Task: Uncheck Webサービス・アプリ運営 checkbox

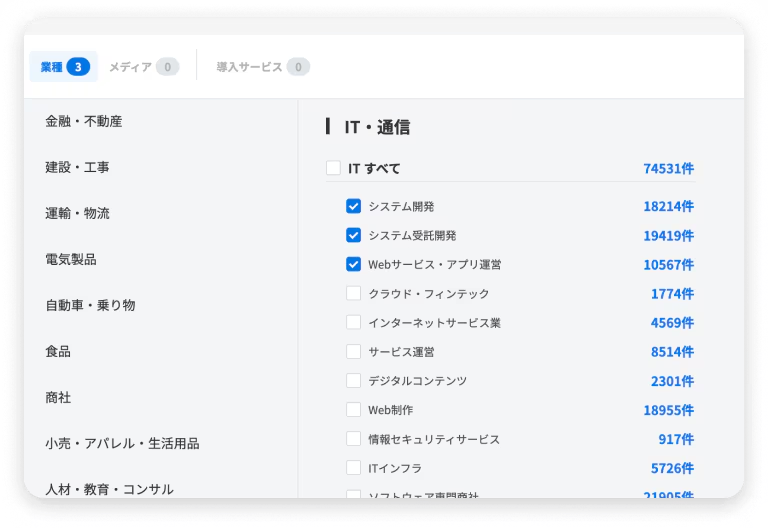Action: click(x=353, y=264)
